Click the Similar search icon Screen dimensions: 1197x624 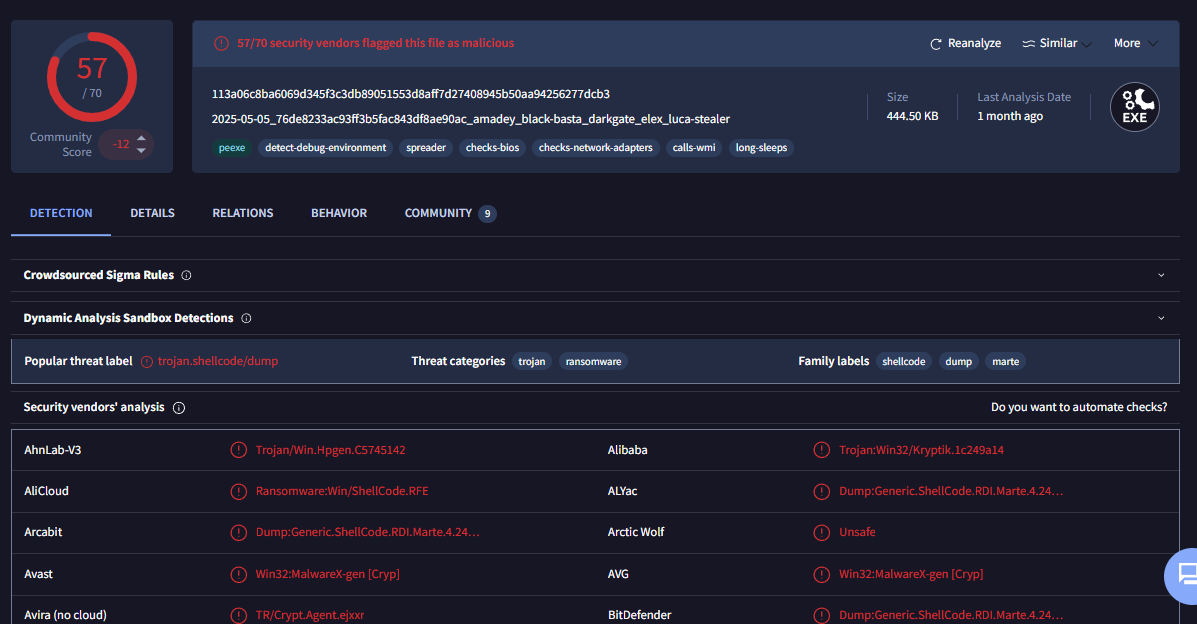pos(1028,44)
